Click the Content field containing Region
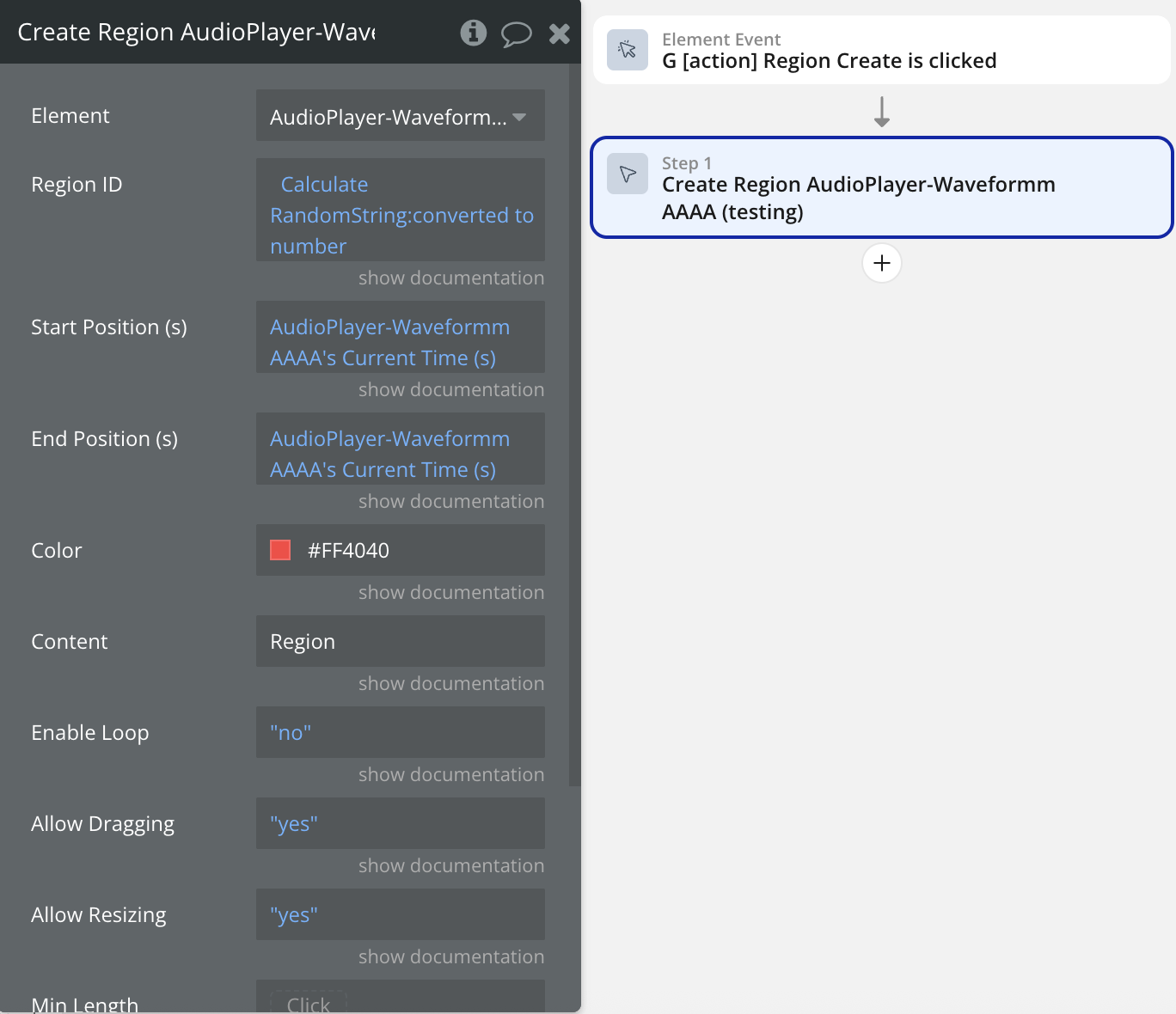 tap(400, 641)
